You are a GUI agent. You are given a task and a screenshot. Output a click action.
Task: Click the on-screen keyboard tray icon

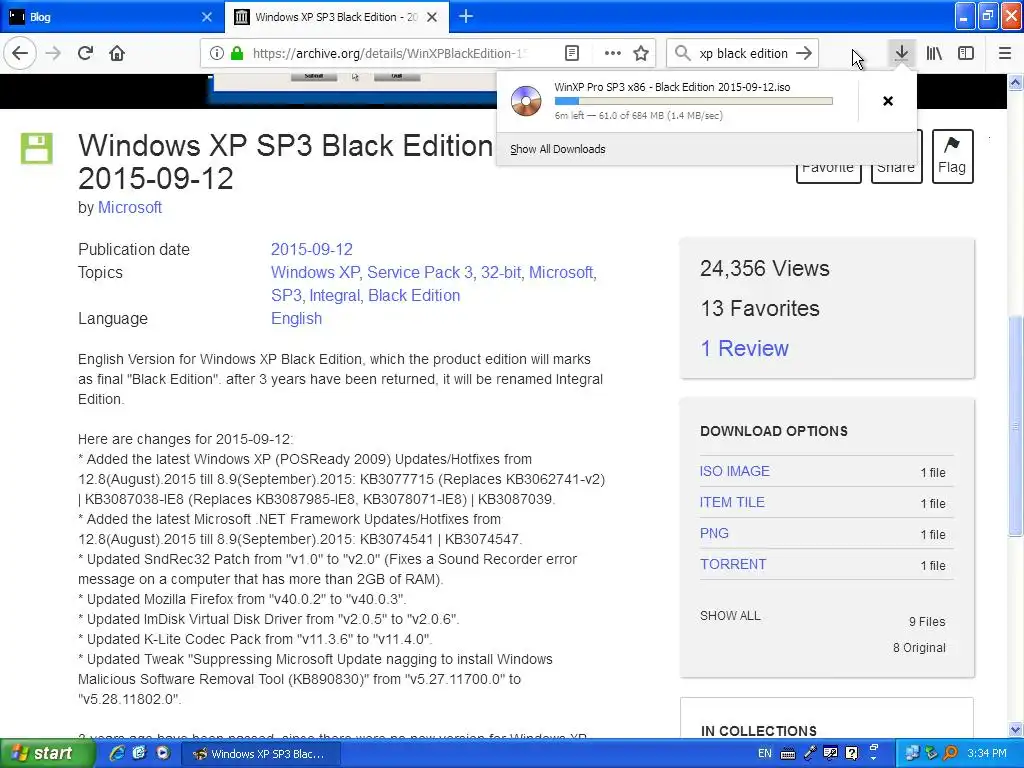788,754
